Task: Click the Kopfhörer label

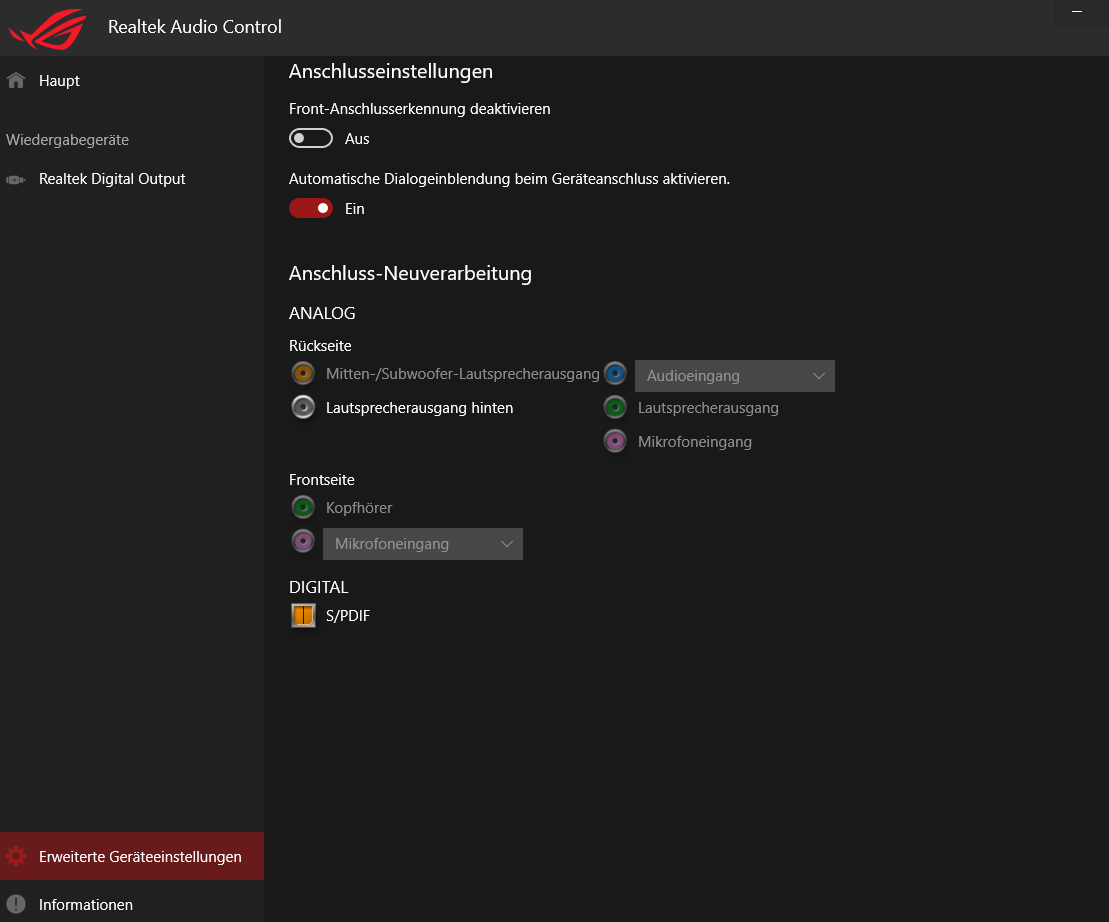Action: [x=359, y=508]
